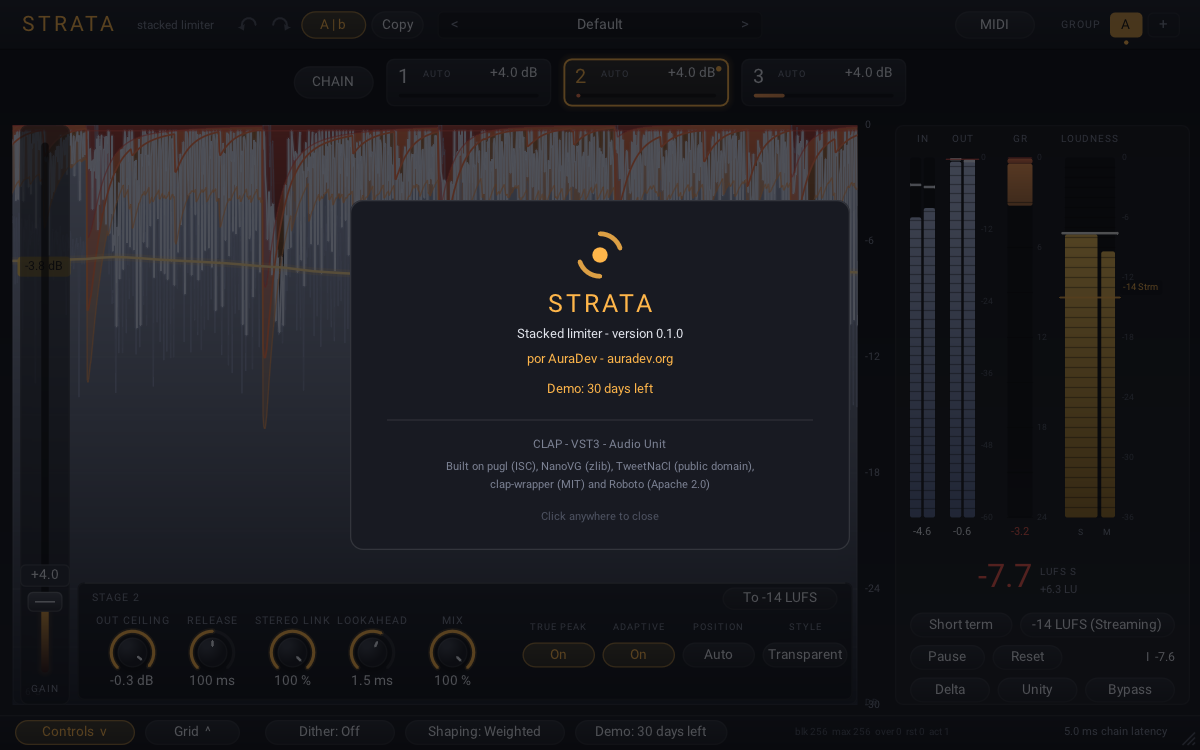
Task: Reset the loudness meter
Action: pos(1027,656)
